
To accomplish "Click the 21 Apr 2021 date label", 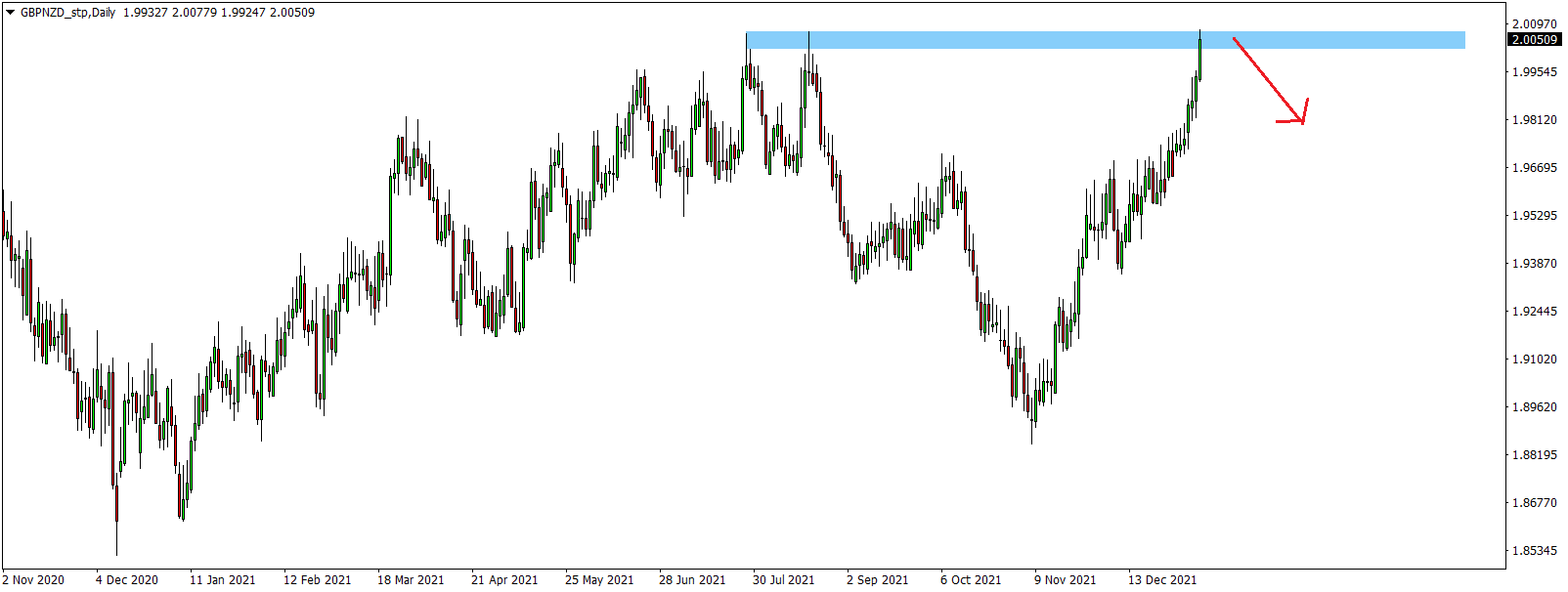I will [504, 579].
